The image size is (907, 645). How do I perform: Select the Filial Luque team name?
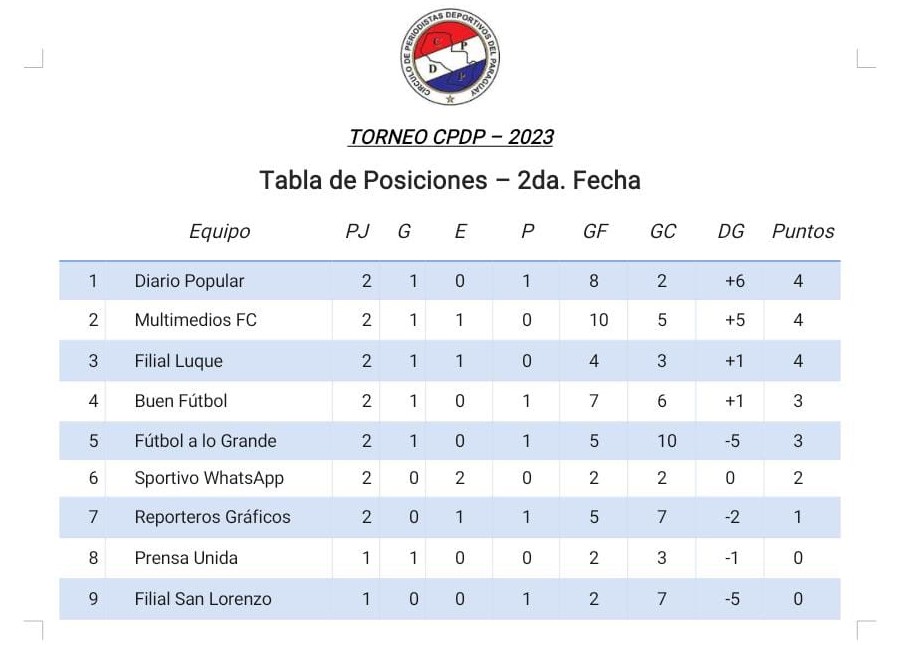point(178,361)
